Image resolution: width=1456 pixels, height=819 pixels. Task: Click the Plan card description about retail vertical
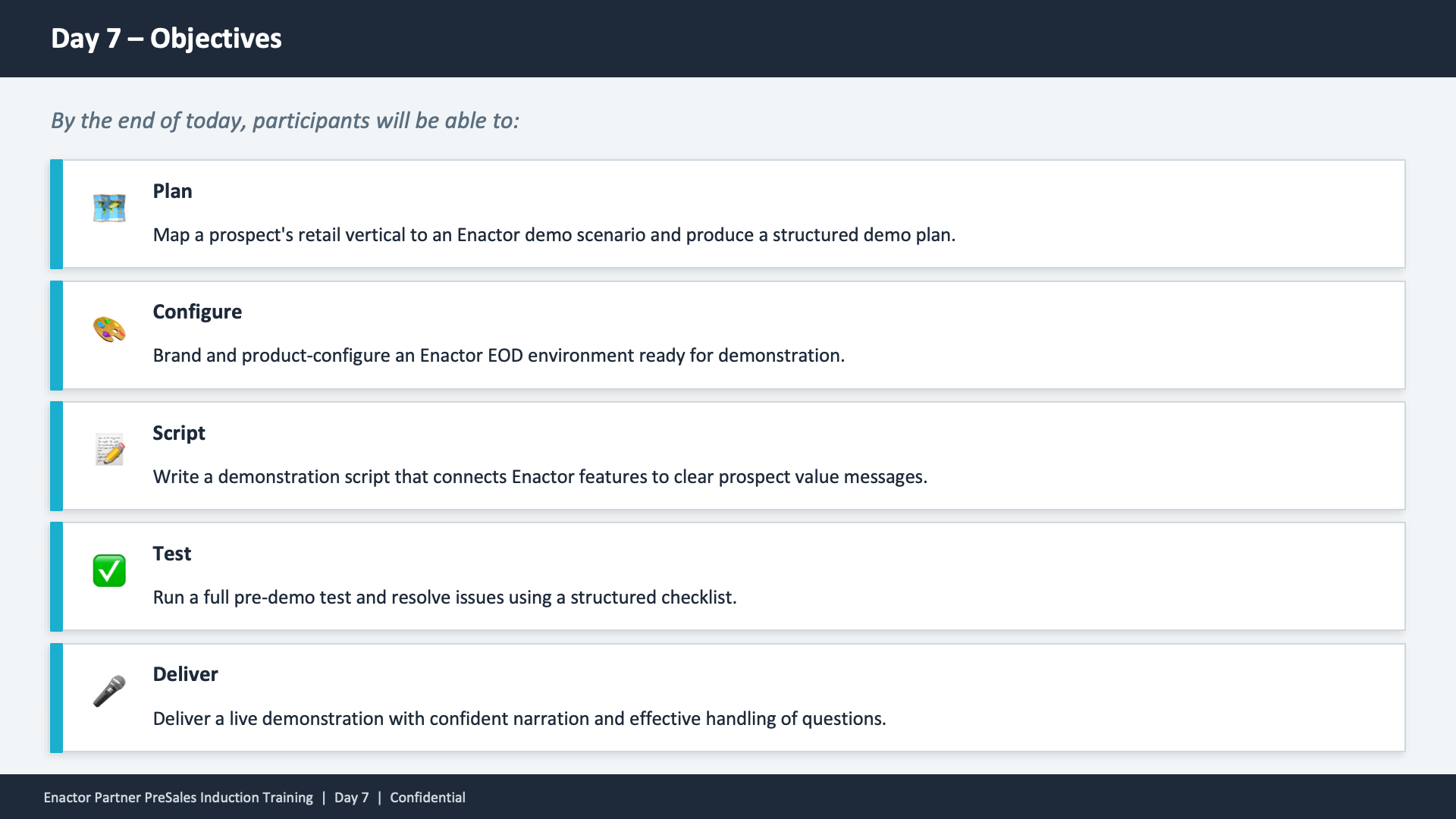click(554, 235)
